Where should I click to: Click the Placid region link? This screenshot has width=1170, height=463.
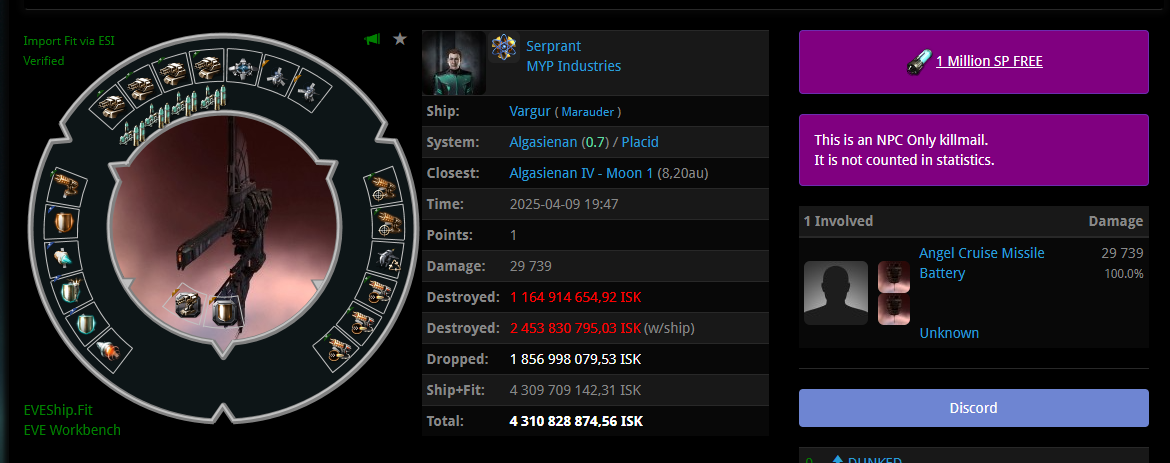pyautogui.click(x=640, y=142)
